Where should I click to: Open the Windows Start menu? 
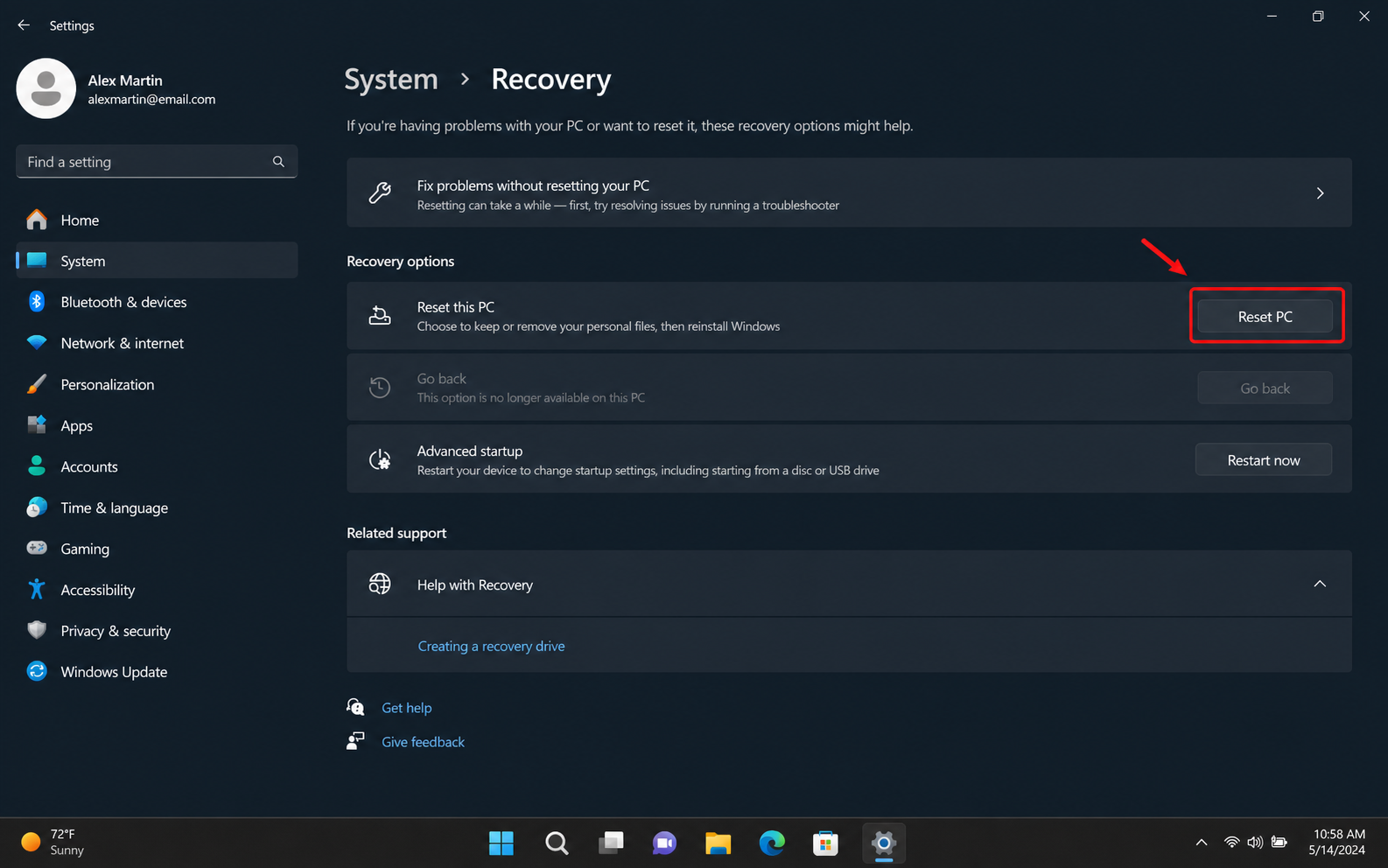501,843
